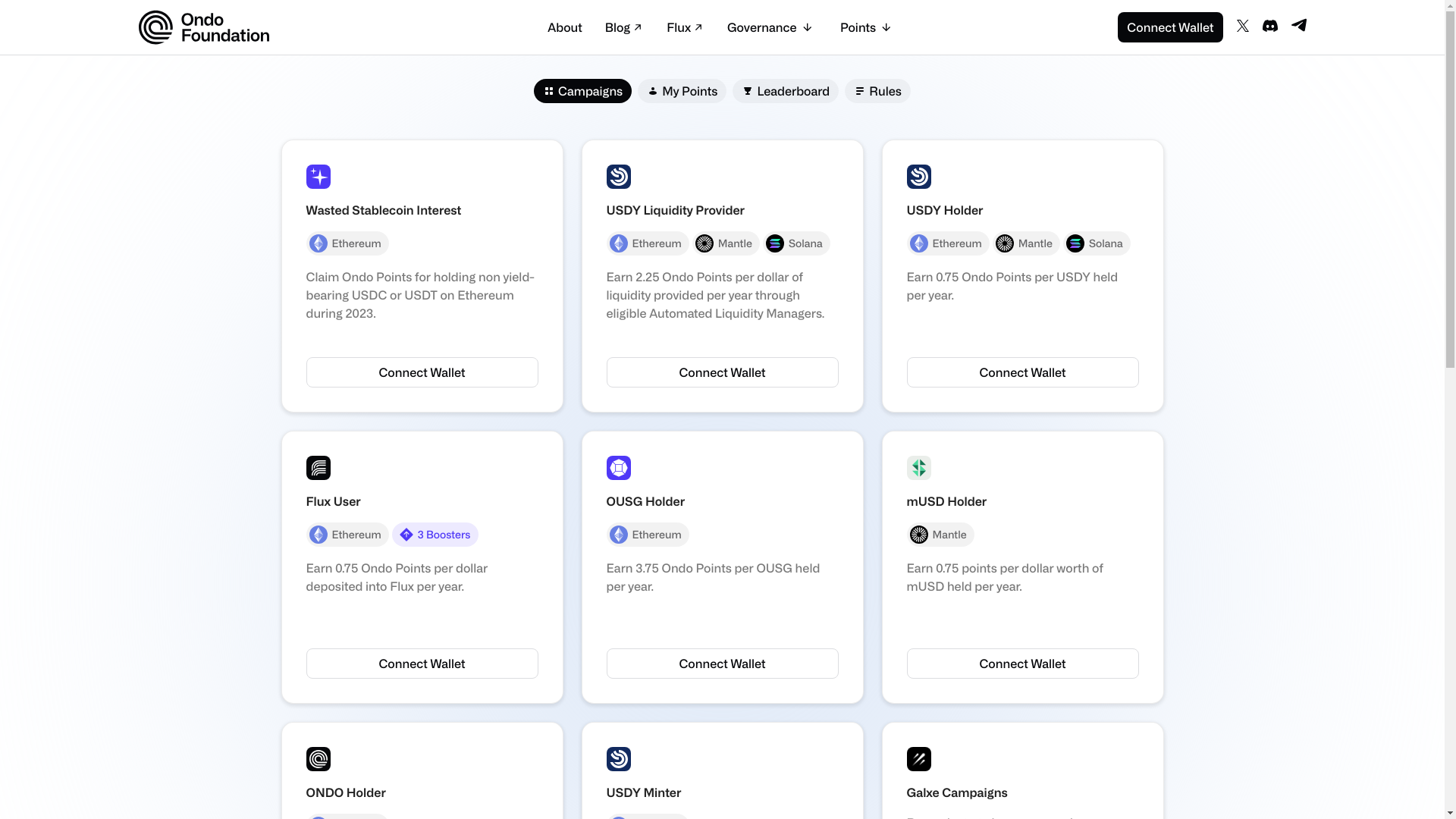Click the 'Flux User' card title

(334, 501)
